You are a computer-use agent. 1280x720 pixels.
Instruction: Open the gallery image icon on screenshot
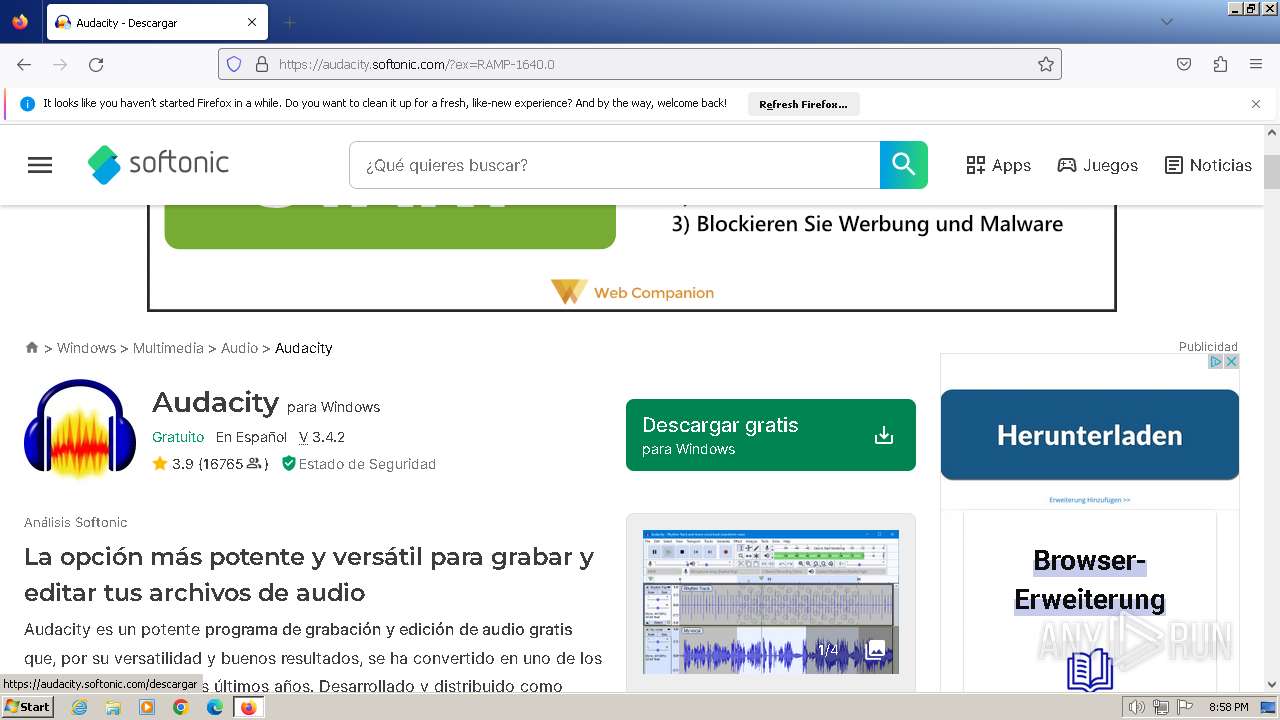tap(876, 650)
